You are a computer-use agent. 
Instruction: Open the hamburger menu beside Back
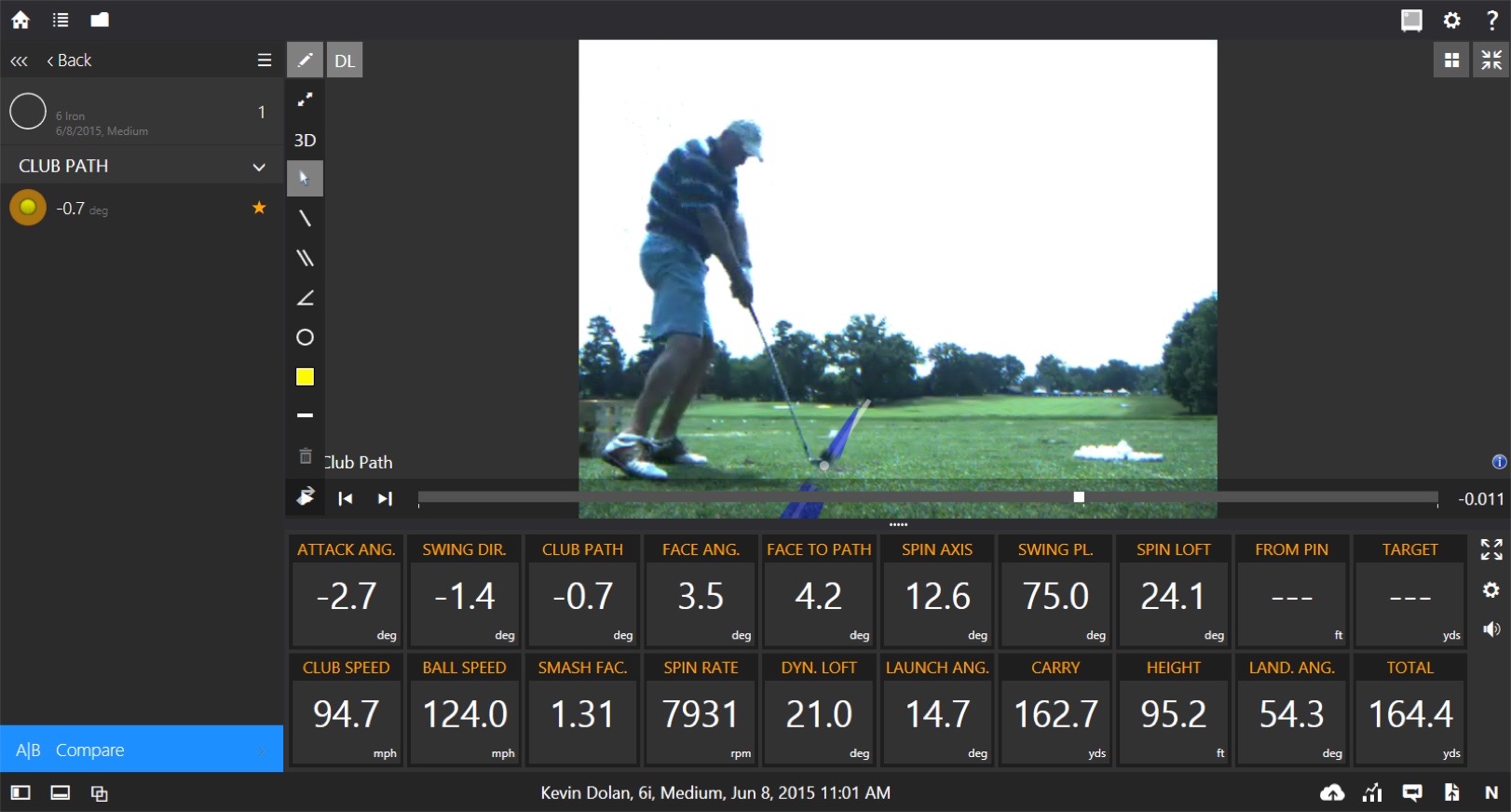265,61
